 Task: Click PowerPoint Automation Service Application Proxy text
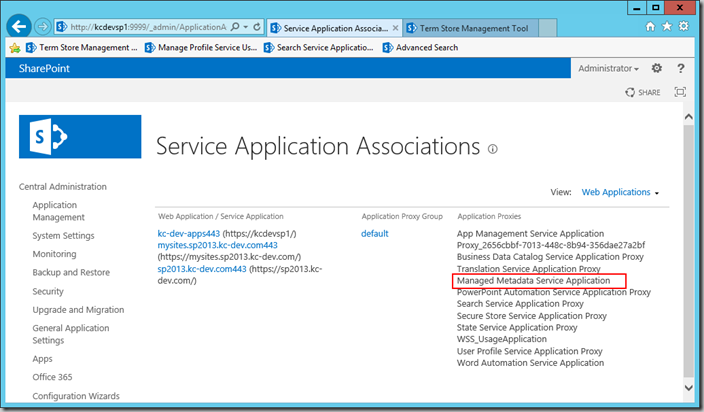(x=554, y=292)
